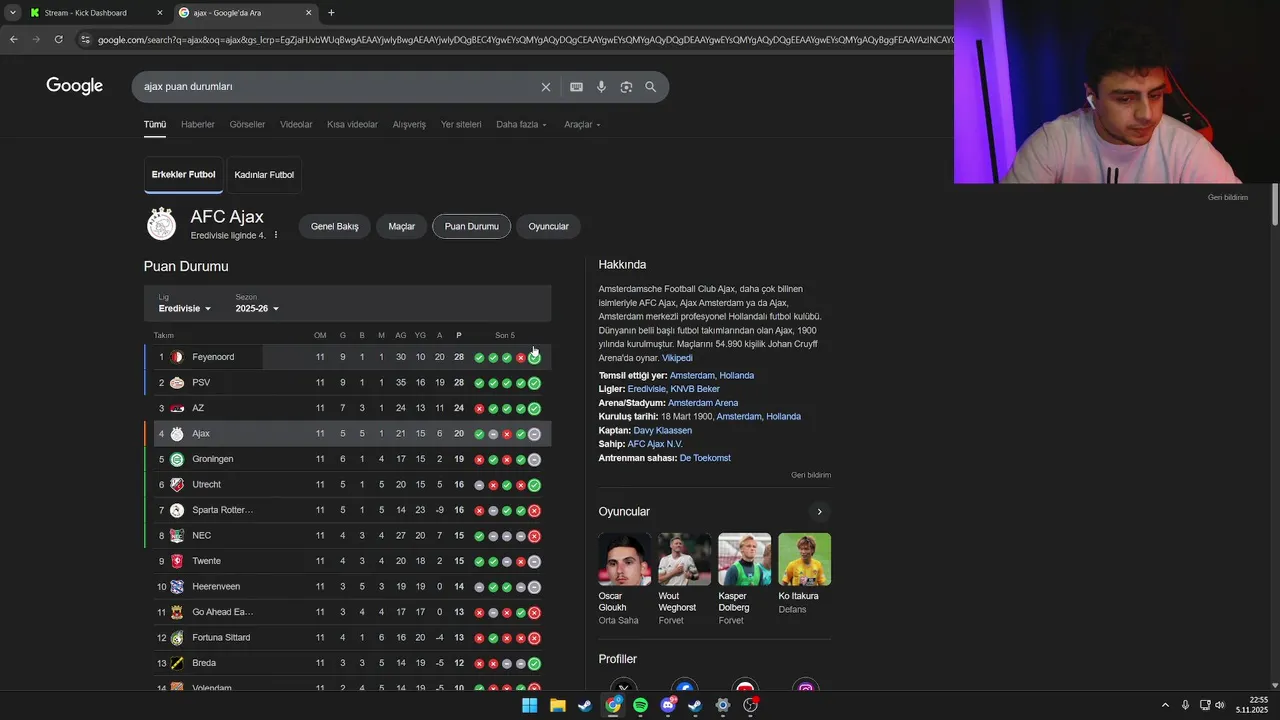Click the Maçlar button
This screenshot has width=1280, height=720.
coord(401,227)
